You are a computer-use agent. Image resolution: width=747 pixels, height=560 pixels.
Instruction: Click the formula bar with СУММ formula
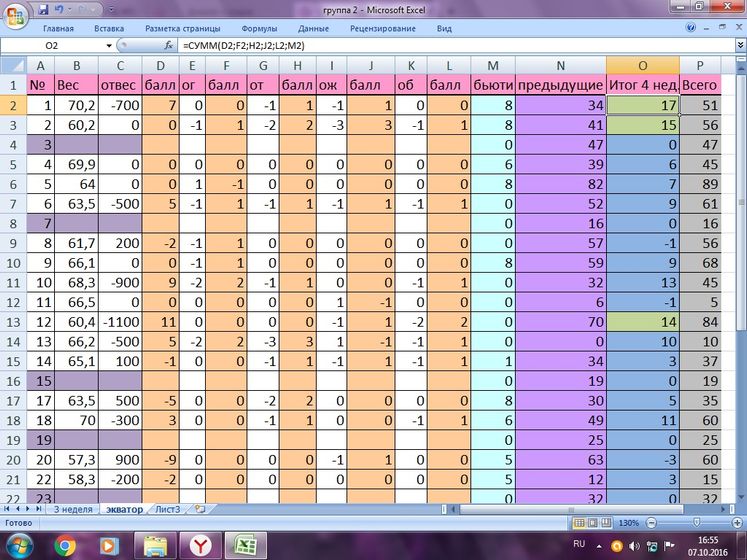[x=455, y=46]
